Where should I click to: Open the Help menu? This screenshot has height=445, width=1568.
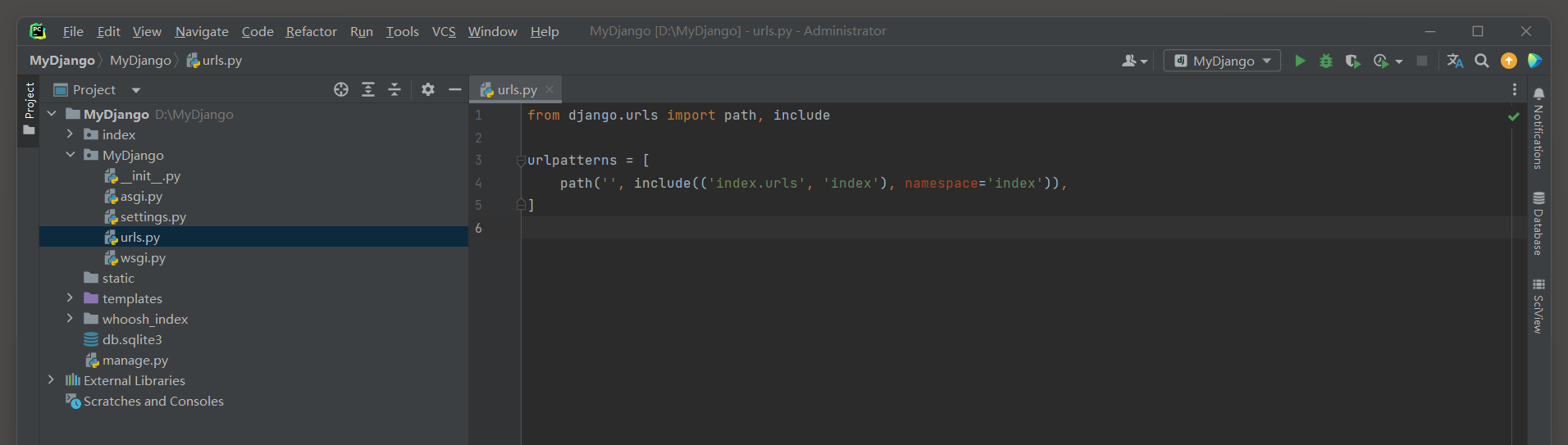click(x=545, y=31)
